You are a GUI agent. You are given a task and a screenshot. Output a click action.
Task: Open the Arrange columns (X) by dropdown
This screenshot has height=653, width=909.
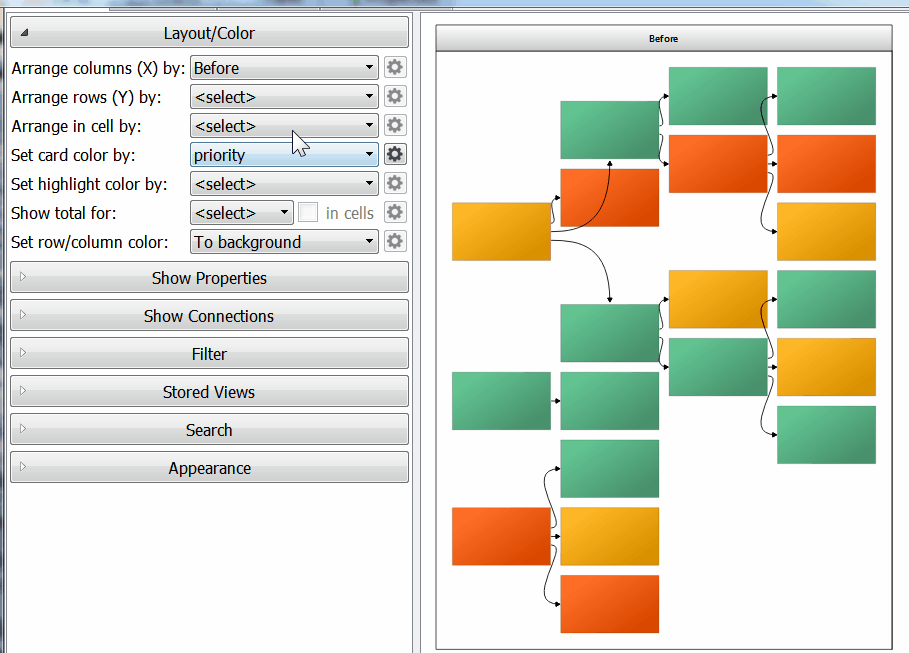point(284,68)
